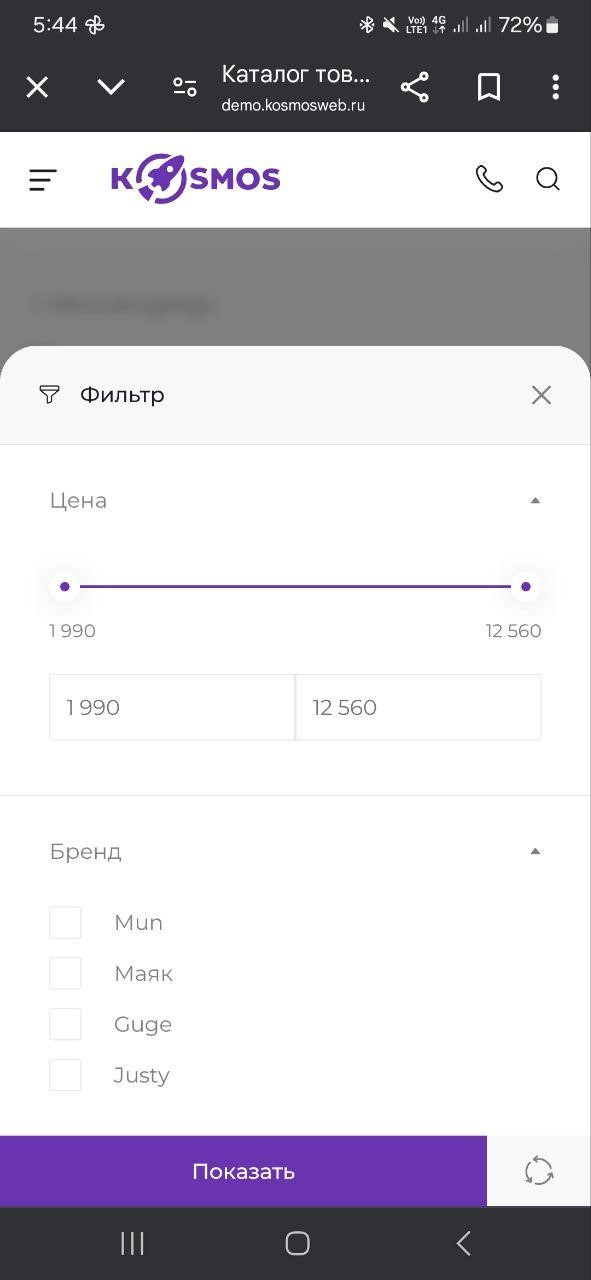591x1280 pixels.
Task: Reset filters with the refresh icon
Action: [538, 1170]
